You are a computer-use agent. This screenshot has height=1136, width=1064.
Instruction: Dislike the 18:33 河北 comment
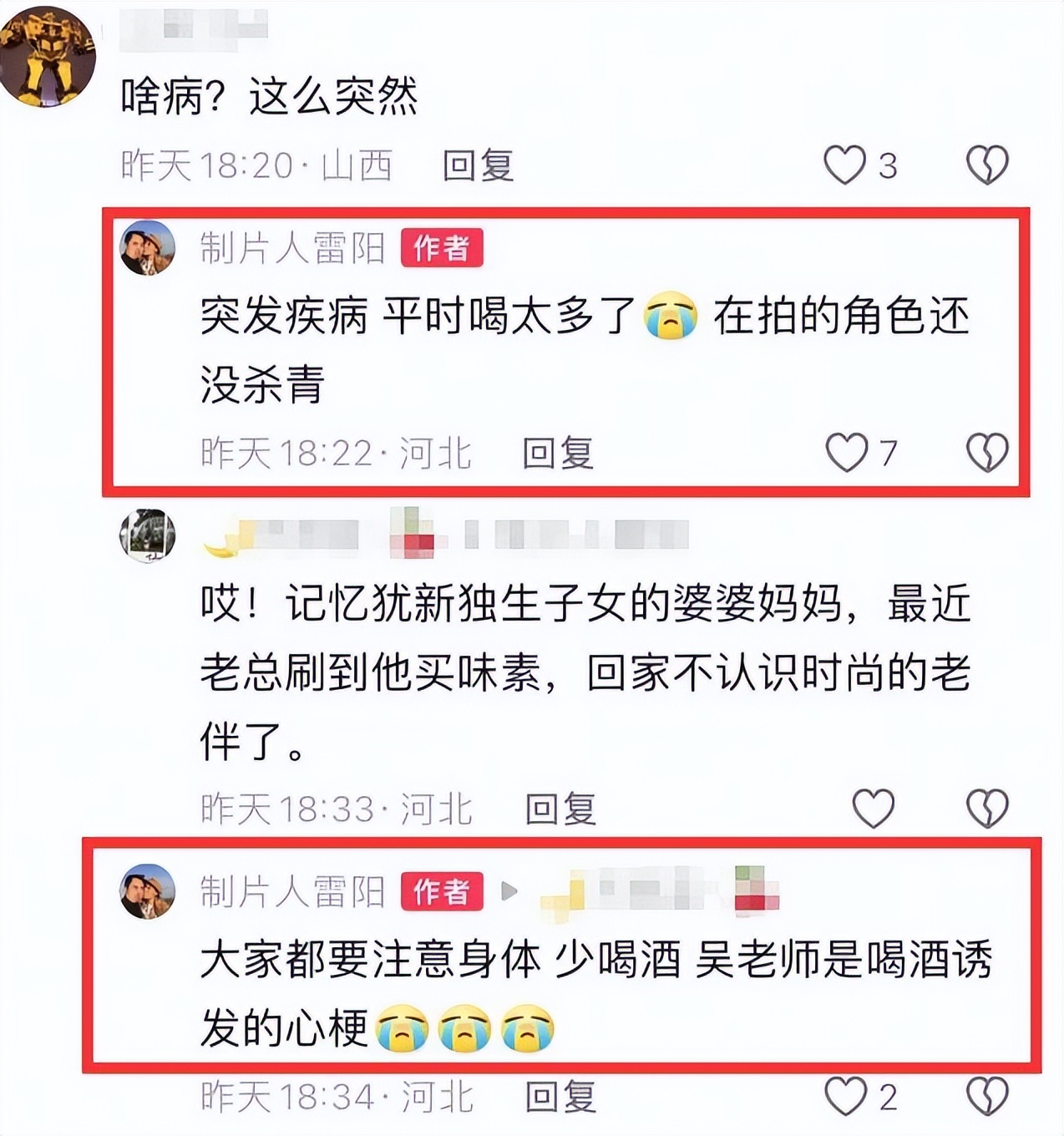987,808
